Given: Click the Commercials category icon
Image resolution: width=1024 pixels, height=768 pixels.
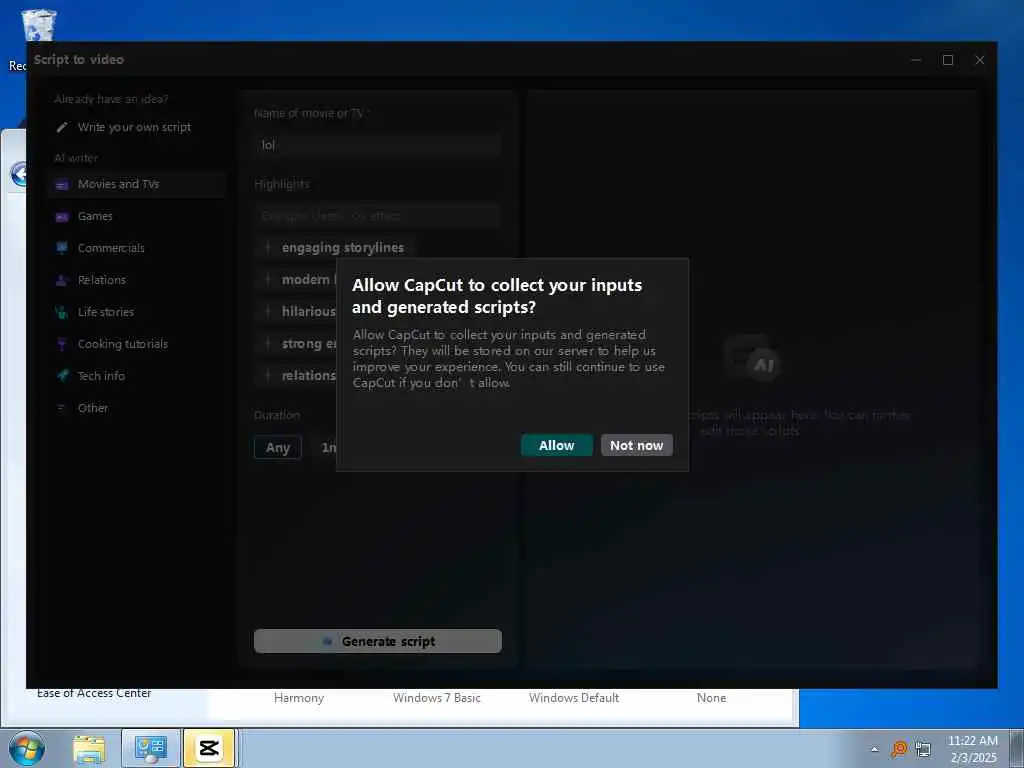Looking at the screenshot, I should [x=62, y=248].
